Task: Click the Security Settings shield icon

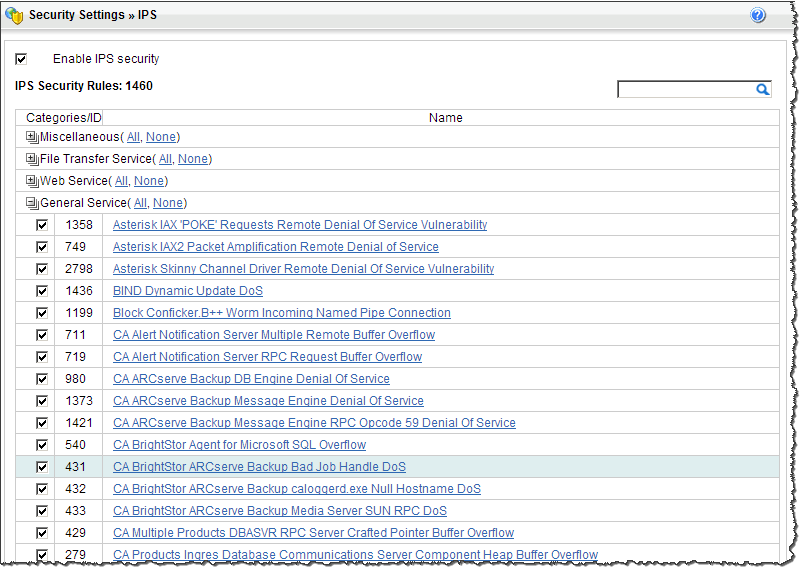Action: click(x=14, y=16)
